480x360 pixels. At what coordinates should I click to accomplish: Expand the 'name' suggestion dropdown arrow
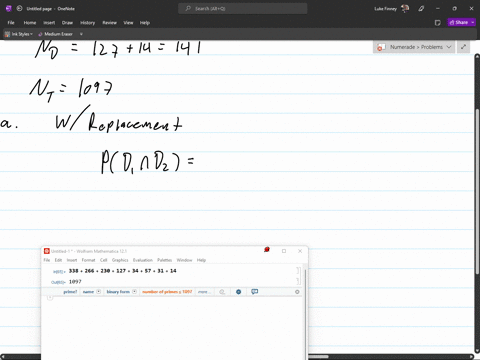[99, 292]
